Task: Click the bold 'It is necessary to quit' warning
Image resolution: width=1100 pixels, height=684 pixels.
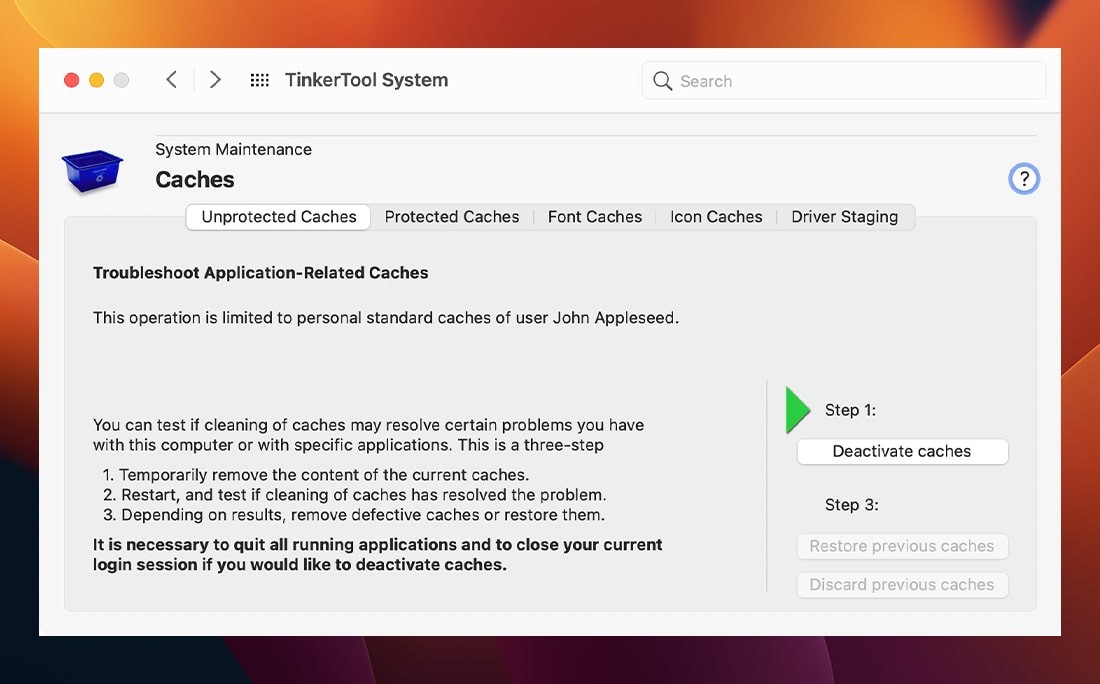Action: tap(377, 554)
